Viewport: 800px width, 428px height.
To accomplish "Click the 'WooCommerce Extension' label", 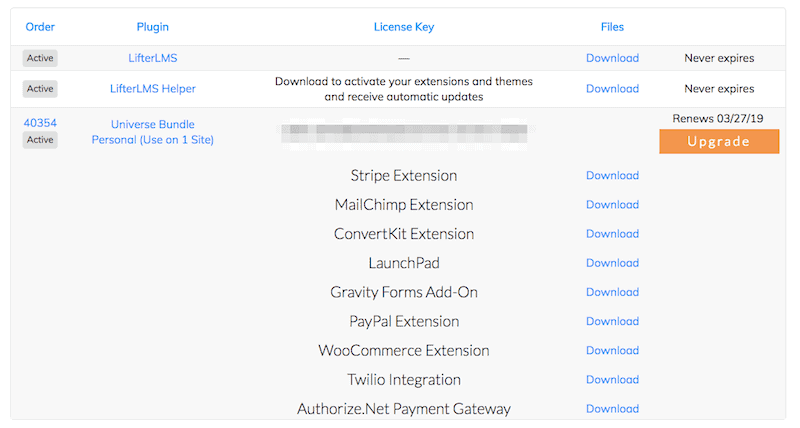I will 404,350.
